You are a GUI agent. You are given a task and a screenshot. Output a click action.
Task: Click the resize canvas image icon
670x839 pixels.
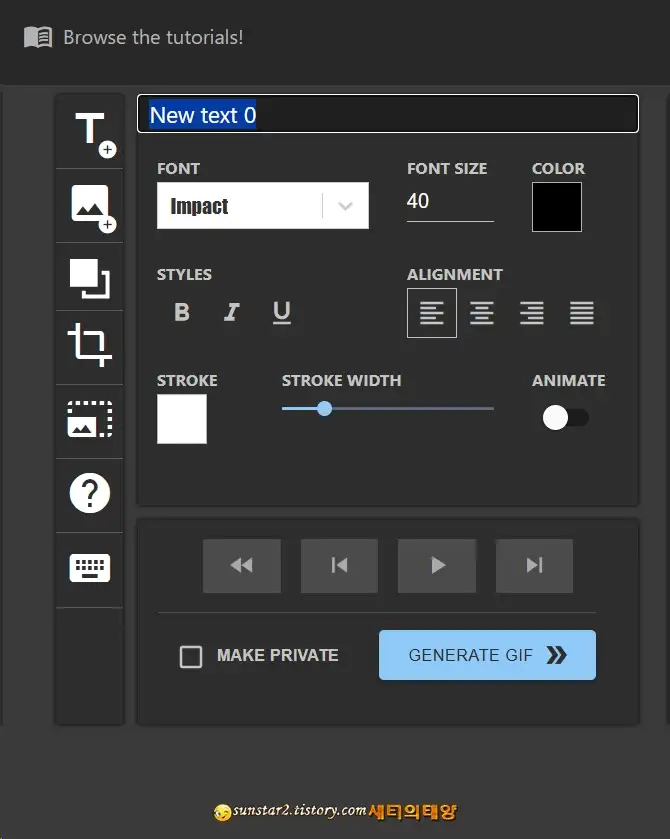pos(90,419)
